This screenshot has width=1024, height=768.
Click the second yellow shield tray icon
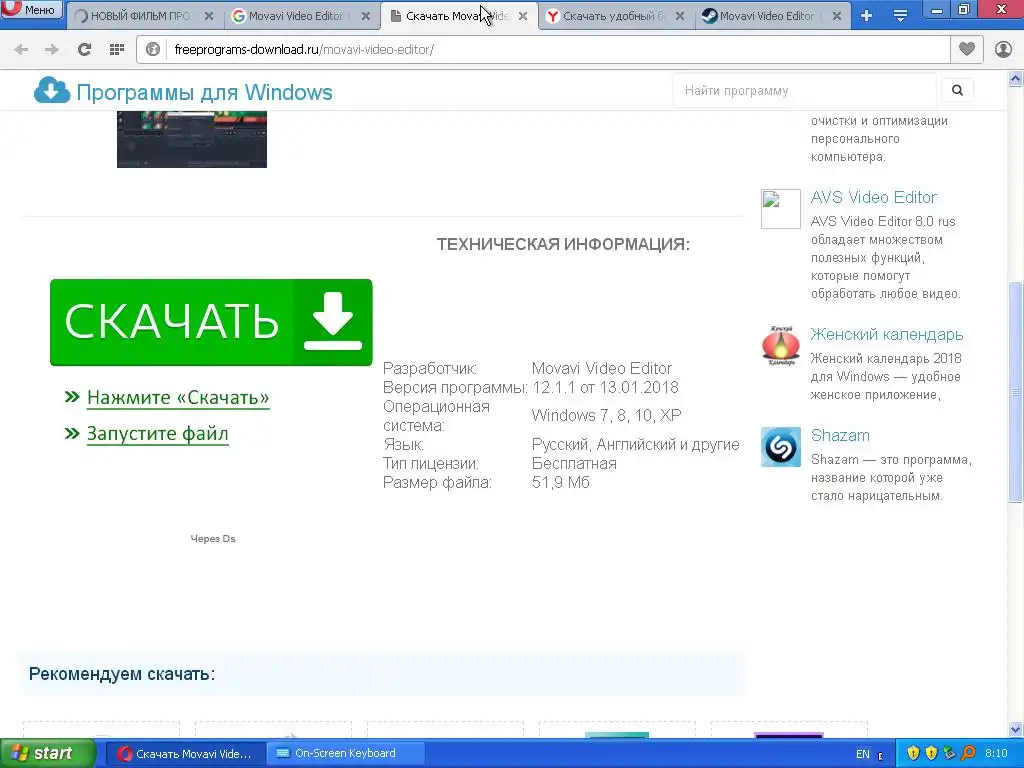(x=931, y=754)
